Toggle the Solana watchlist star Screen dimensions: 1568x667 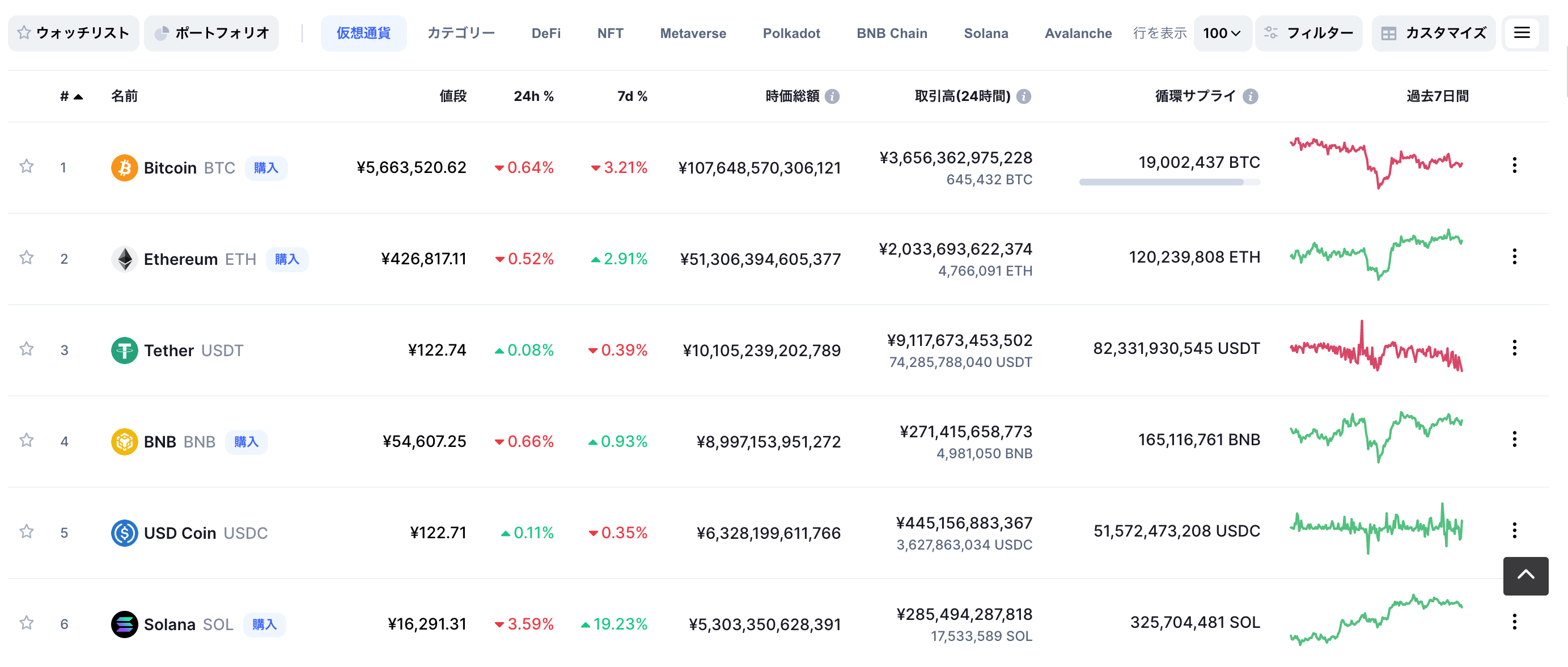(26, 623)
